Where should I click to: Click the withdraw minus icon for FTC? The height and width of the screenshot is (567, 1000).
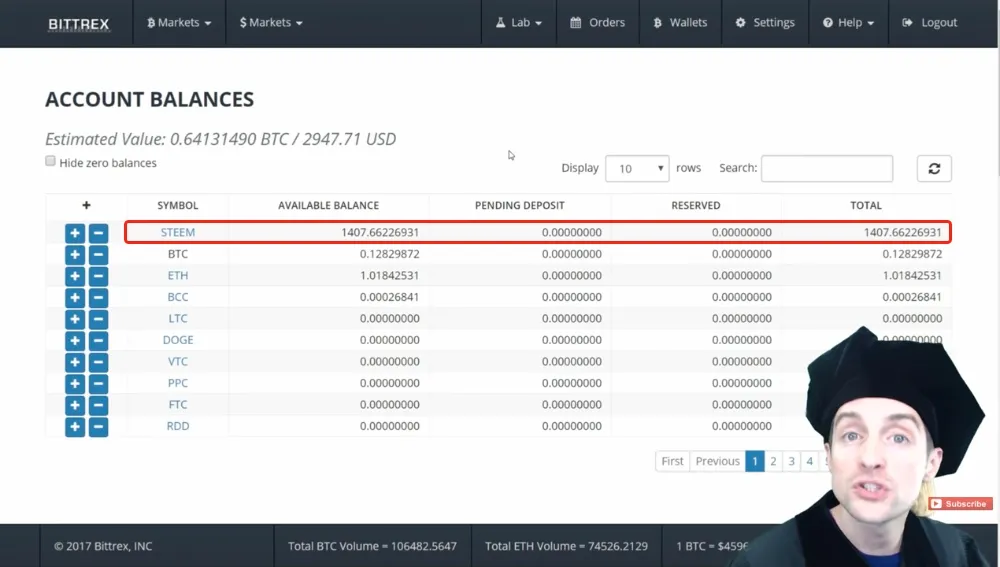pos(98,405)
